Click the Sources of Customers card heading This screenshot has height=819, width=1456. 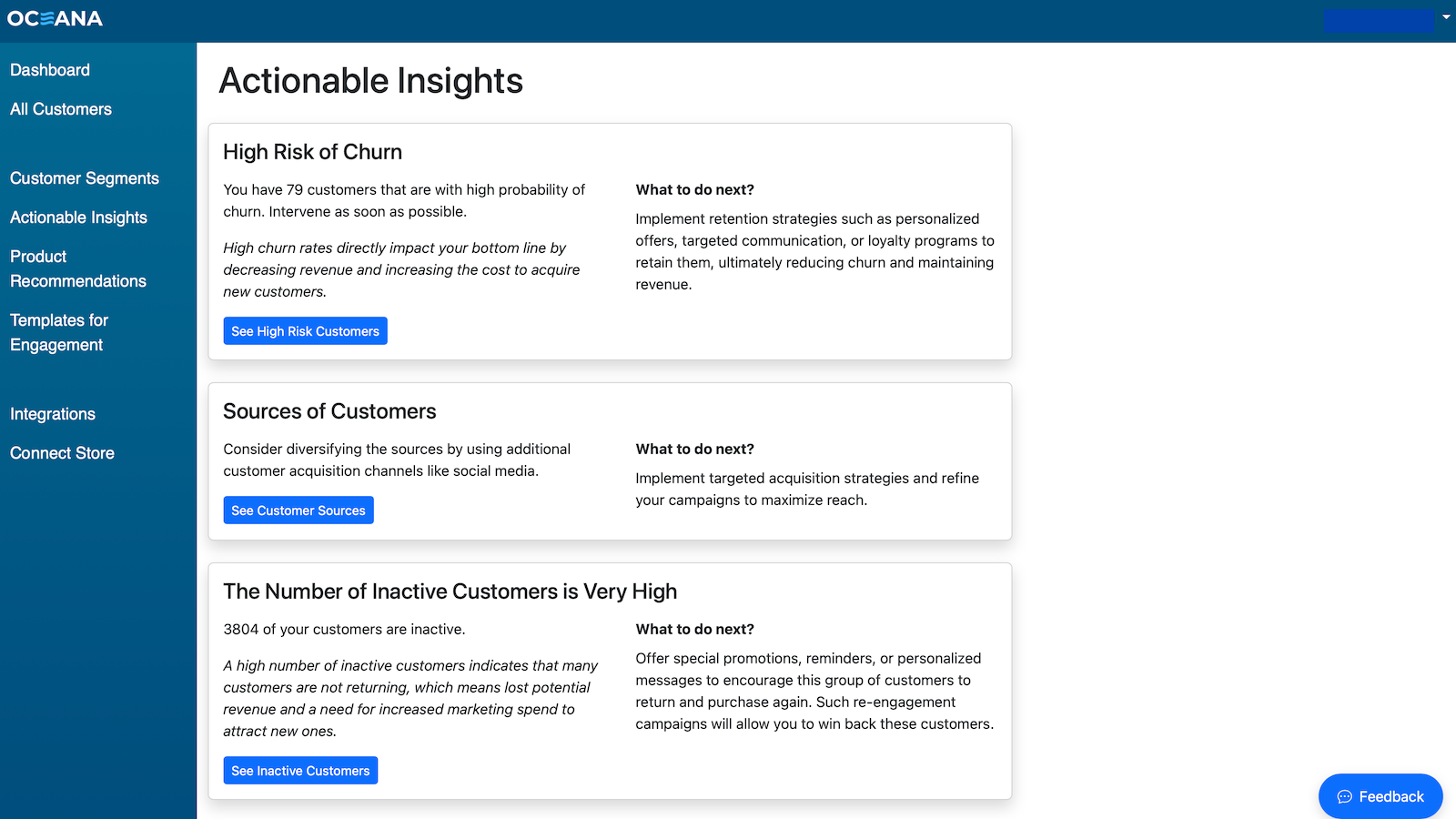[329, 411]
